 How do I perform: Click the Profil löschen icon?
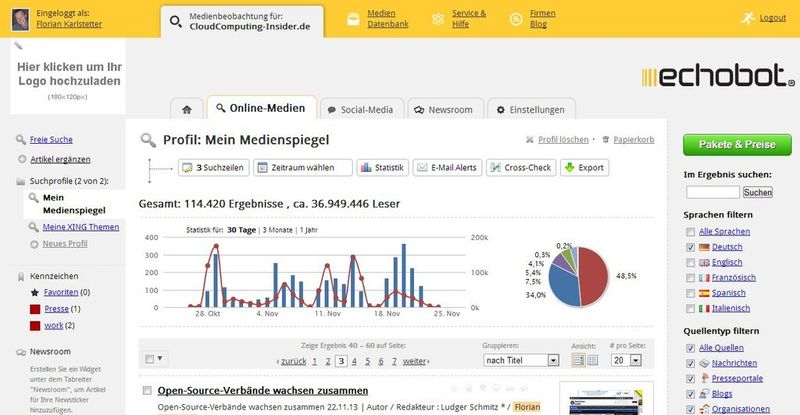coord(530,139)
